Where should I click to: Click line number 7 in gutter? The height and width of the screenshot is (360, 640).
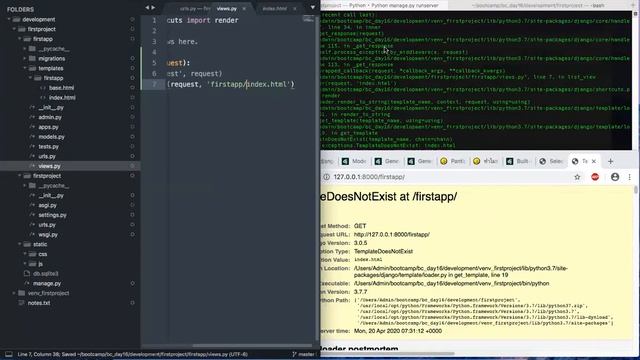[154, 84]
